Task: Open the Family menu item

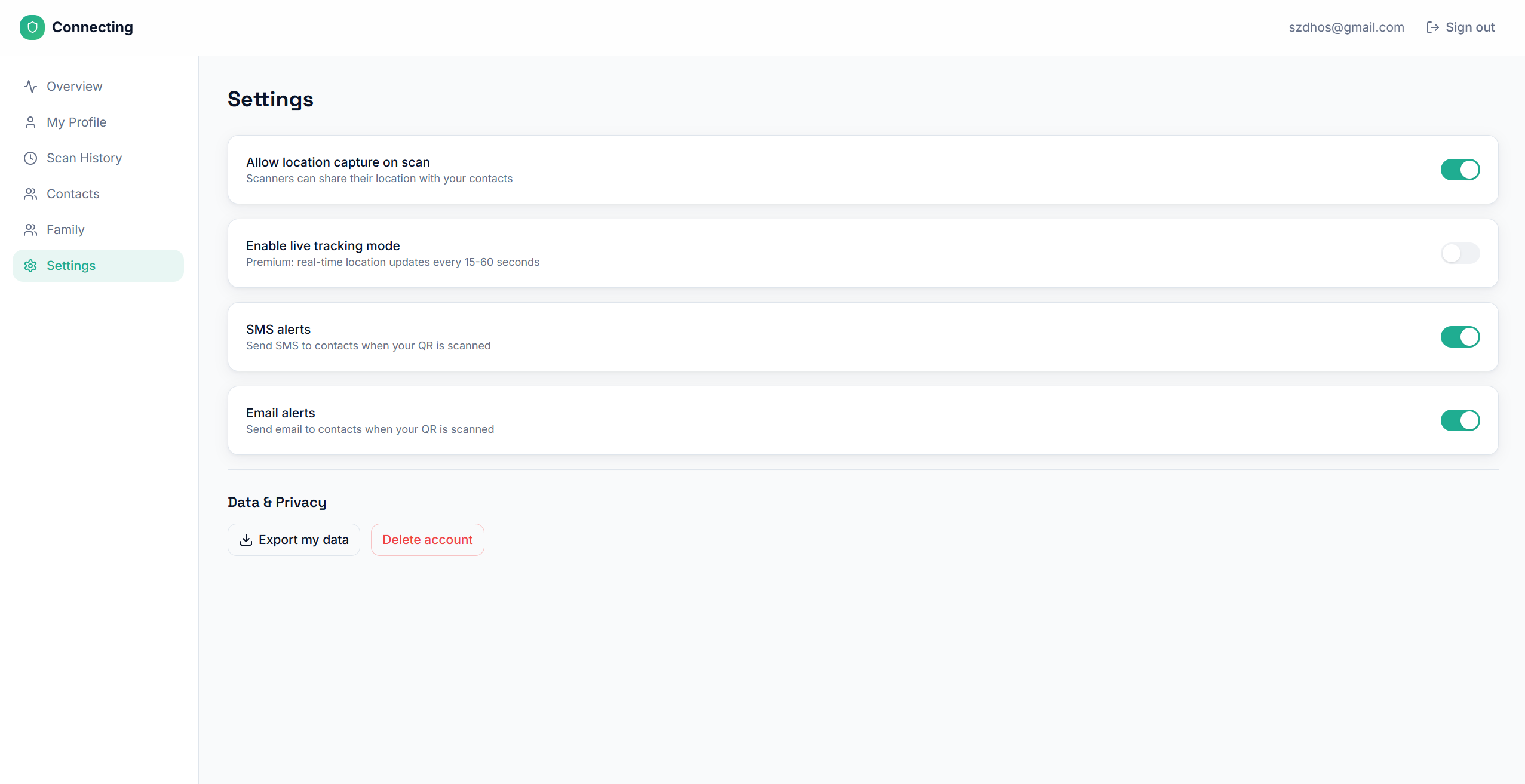Action: tap(66, 230)
